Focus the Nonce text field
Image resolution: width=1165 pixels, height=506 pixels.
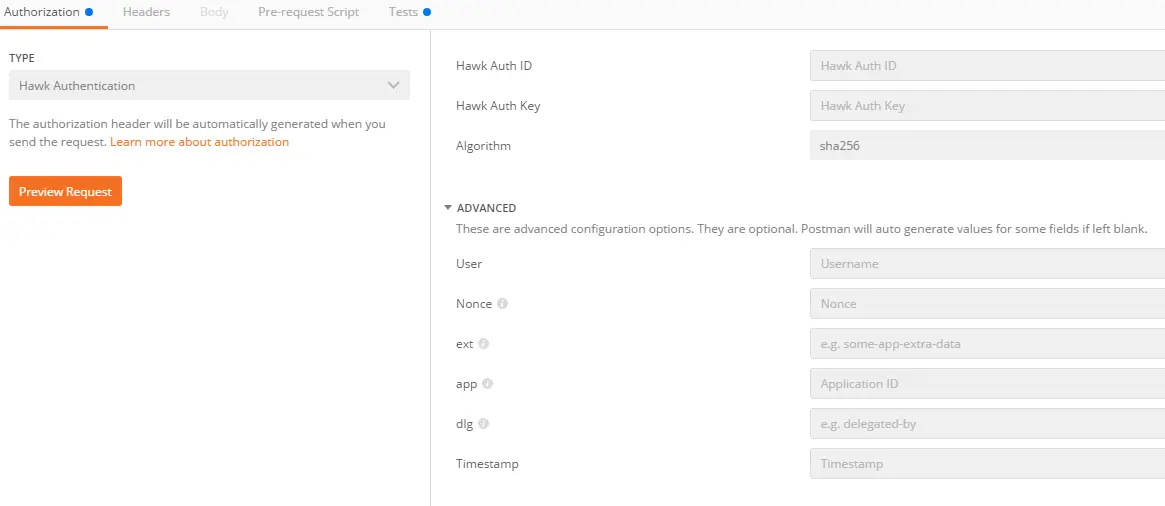[987, 304]
